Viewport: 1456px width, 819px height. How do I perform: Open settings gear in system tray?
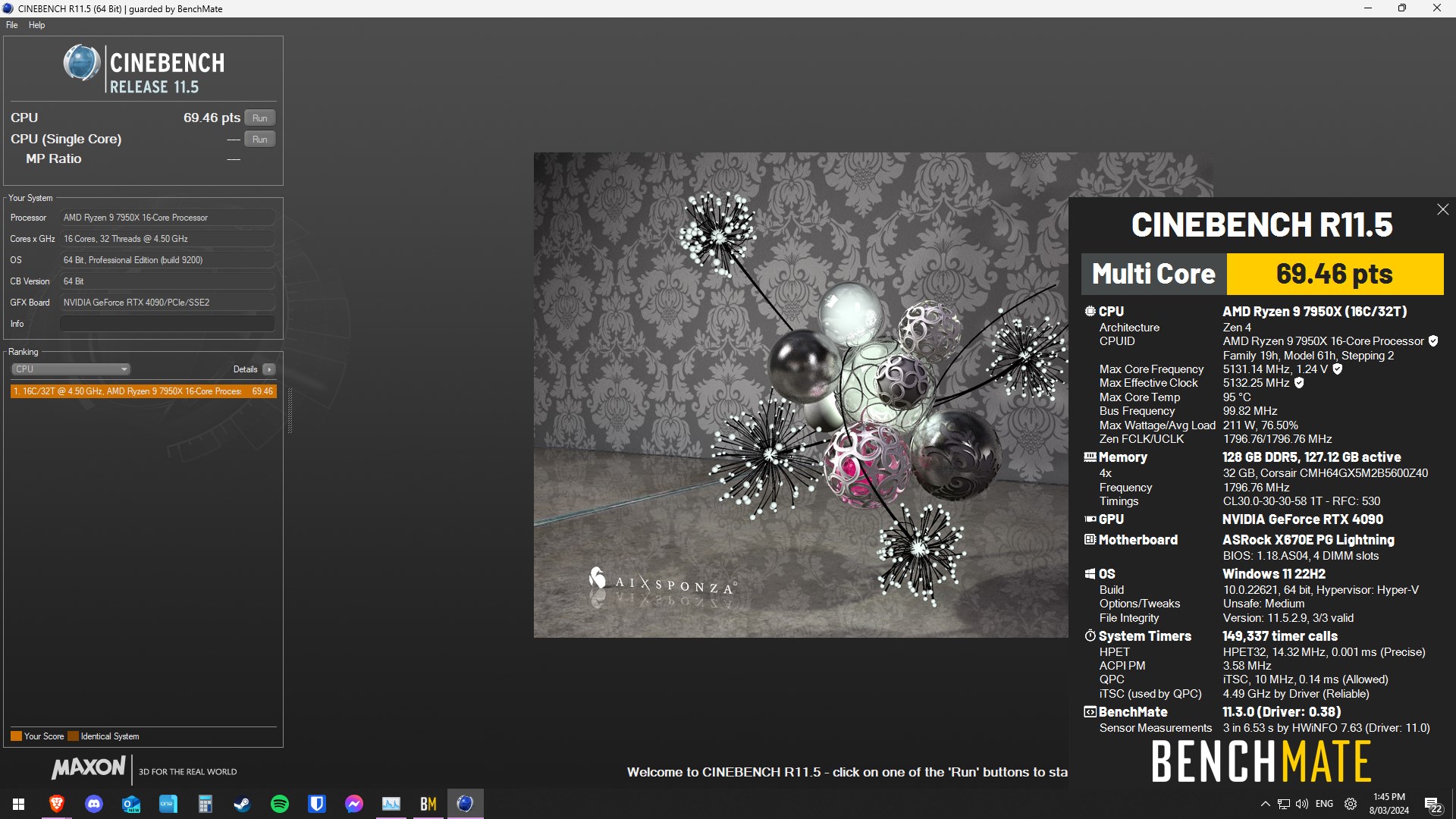1351,804
